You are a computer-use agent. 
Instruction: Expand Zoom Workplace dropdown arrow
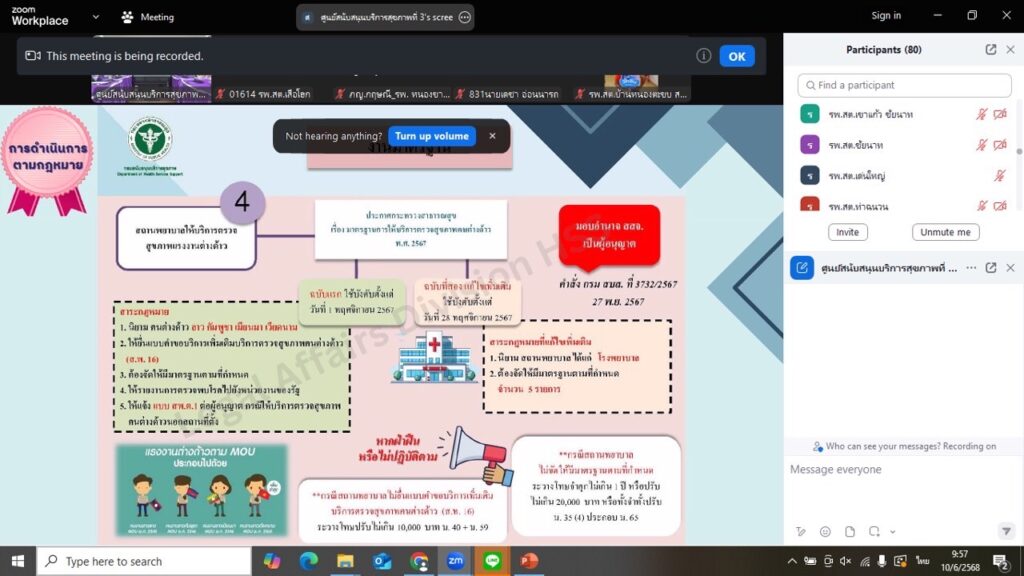pos(96,17)
